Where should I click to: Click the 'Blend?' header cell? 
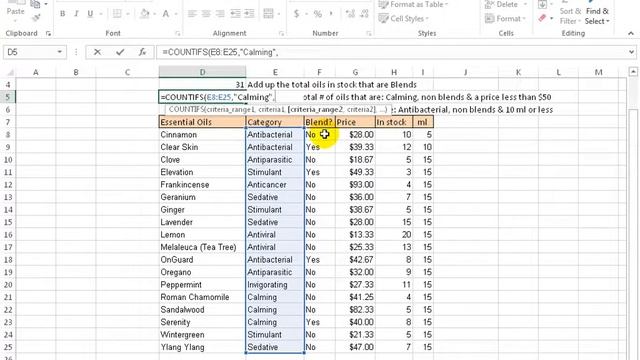[320, 122]
